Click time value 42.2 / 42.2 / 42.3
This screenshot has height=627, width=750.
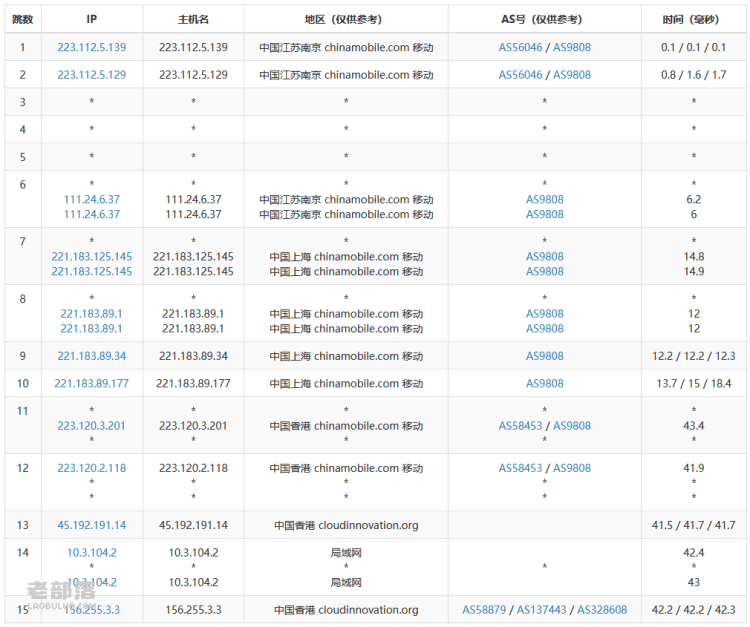694,610
